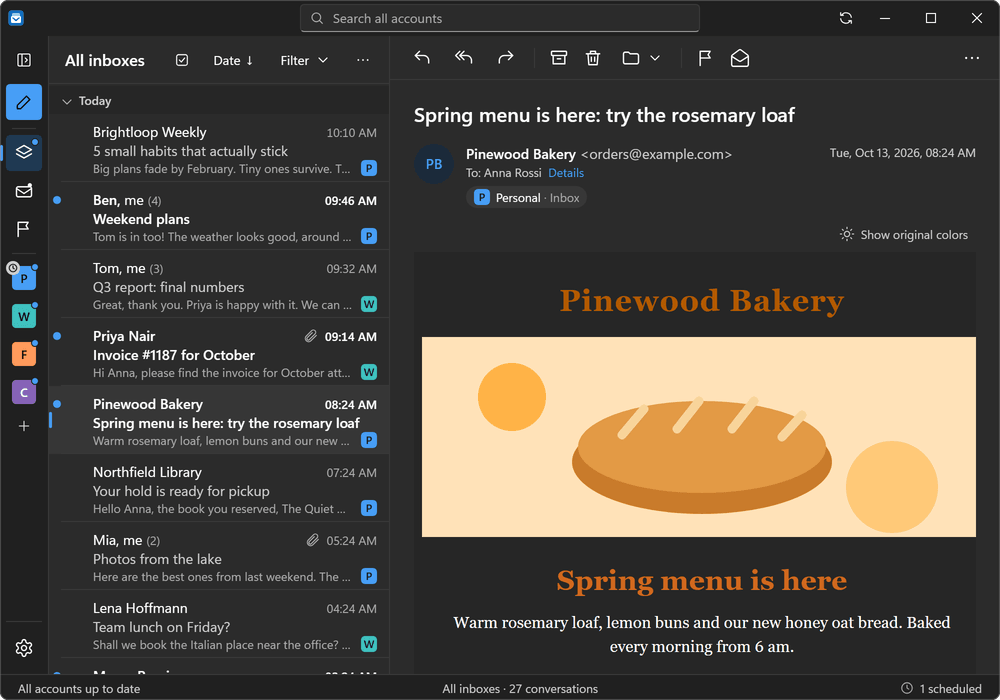Click the 1 scheduled status text
Image resolution: width=1000 pixels, height=700 pixels.
point(950,689)
